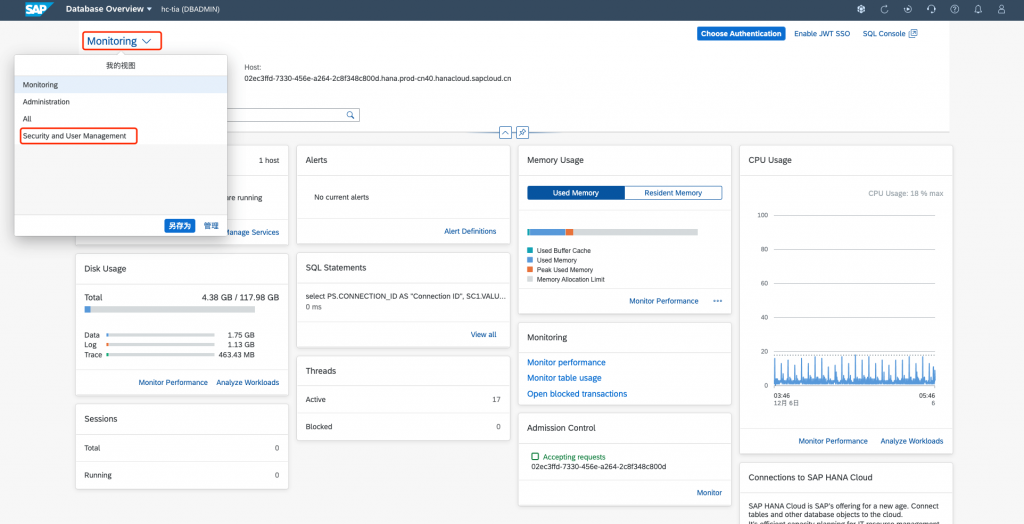Click Monitor performance in Monitoring card

click(x=566, y=362)
